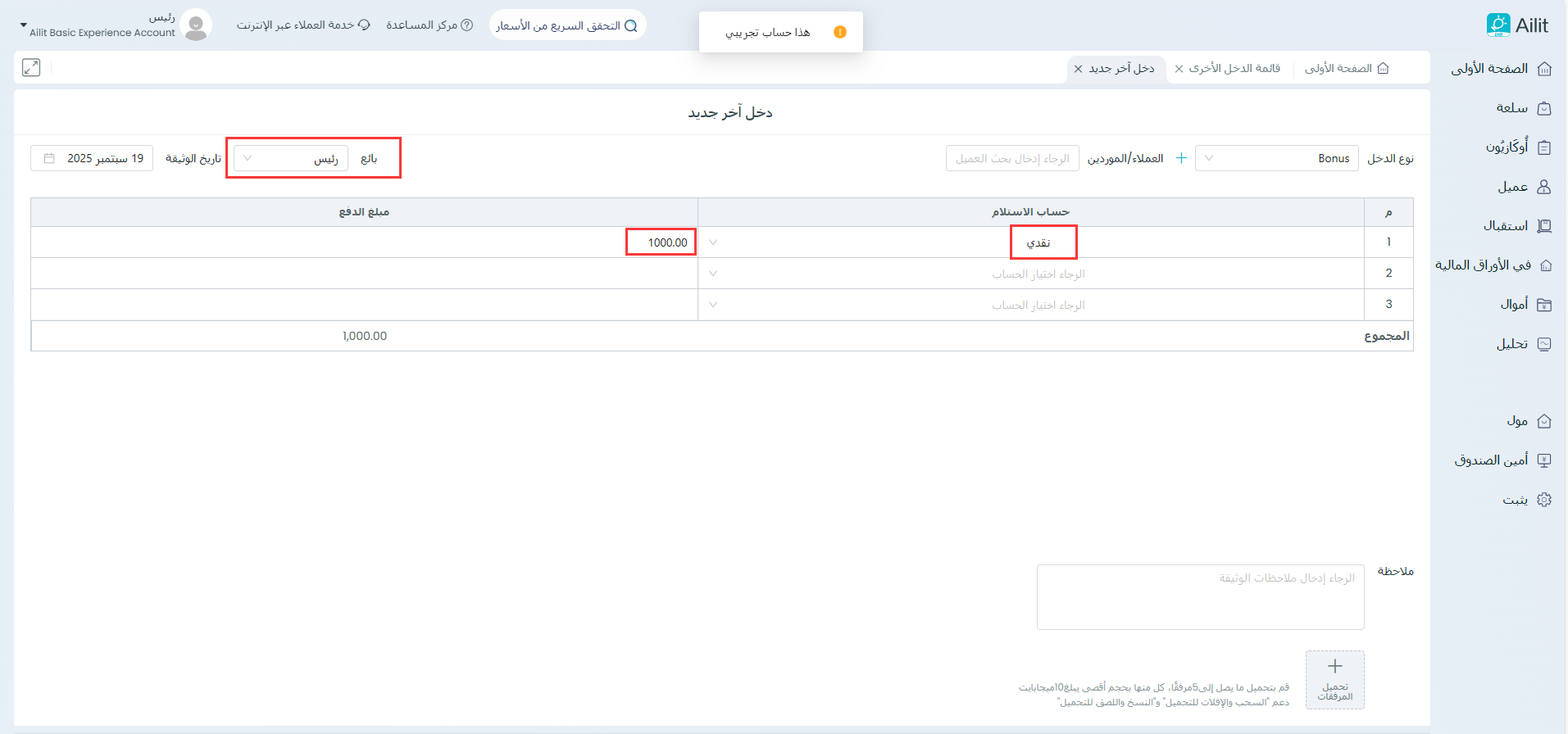This screenshot has height=734, width=1568.
Task: Open أموال in the sidebar
Action: [1513, 305]
